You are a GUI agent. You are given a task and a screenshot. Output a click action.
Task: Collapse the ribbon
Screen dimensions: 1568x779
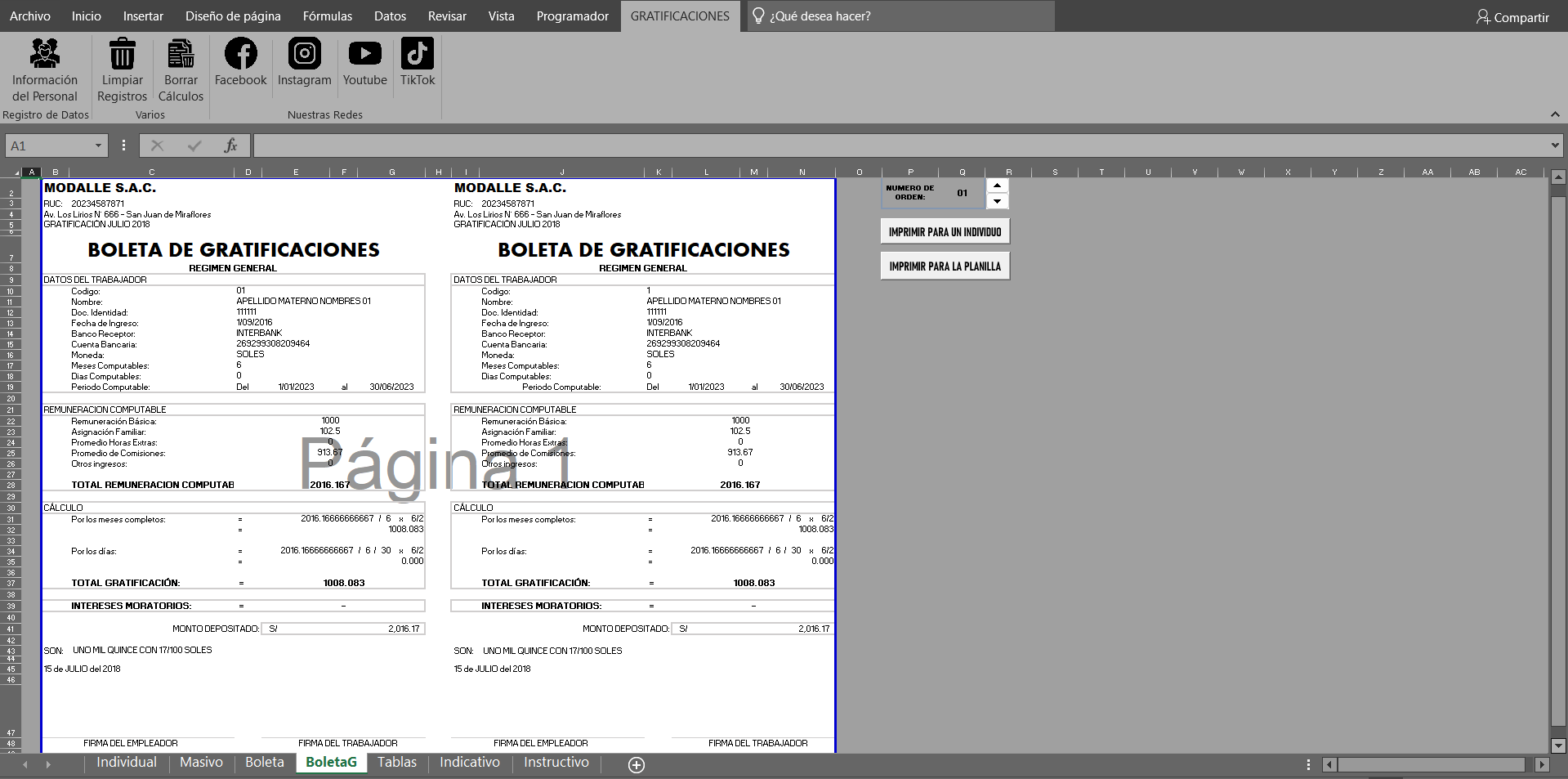click(1554, 114)
